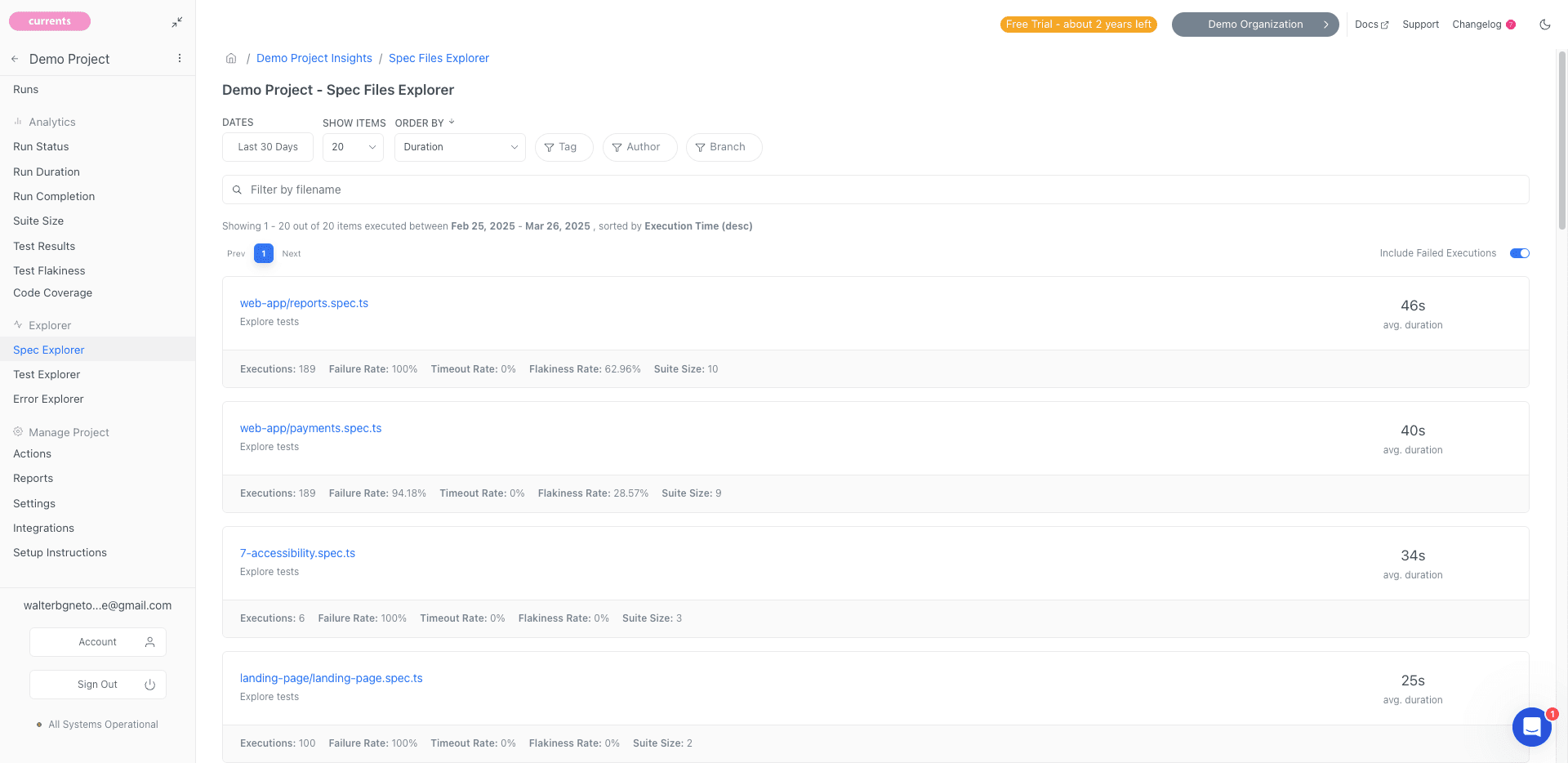Open the Show Items 20 dropdown
The height and width of the screenshot is (763, 1568).
pos(353,147)
